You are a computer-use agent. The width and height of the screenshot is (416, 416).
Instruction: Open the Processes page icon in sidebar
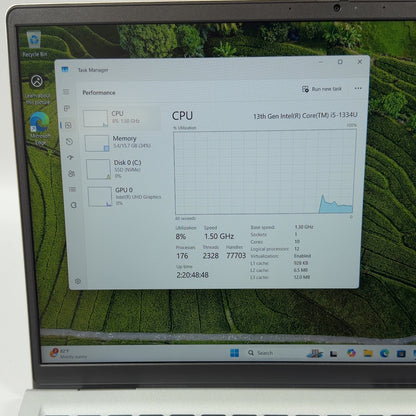[67, 108]
